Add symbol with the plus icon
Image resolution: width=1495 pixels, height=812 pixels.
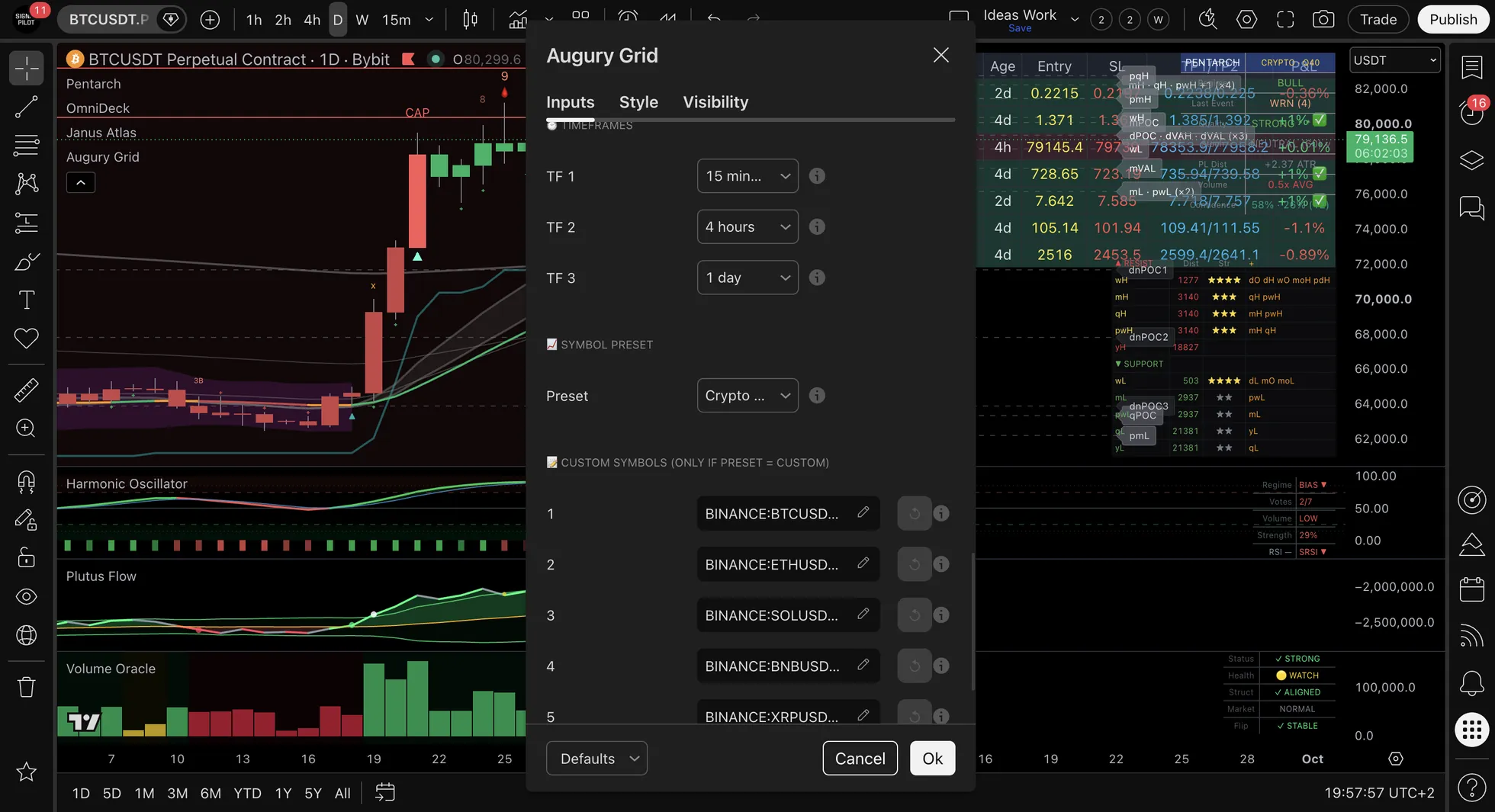[x=210, y=20]
